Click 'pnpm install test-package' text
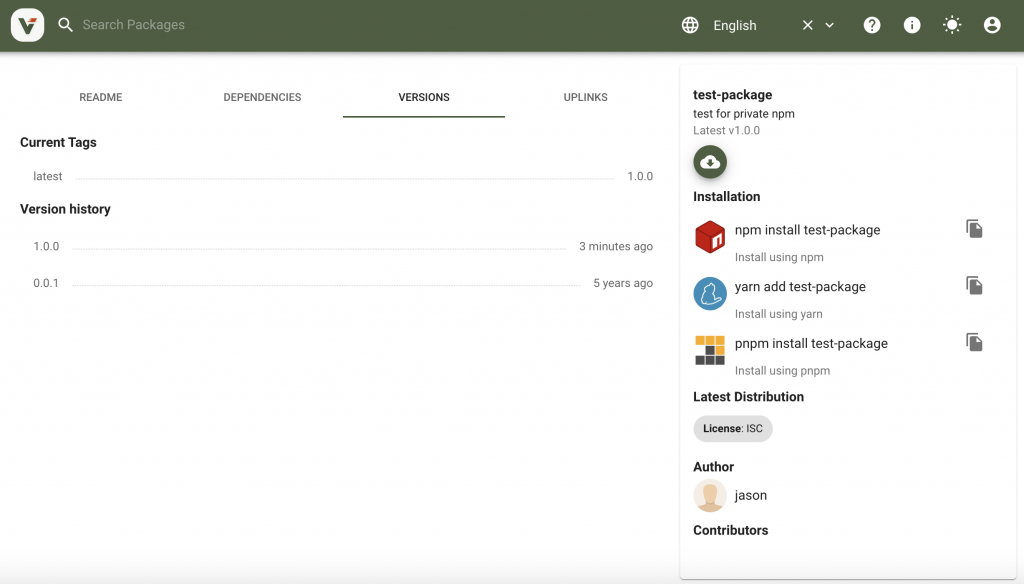This screenshot has height=584, width=1024. (x=811, y=344)
